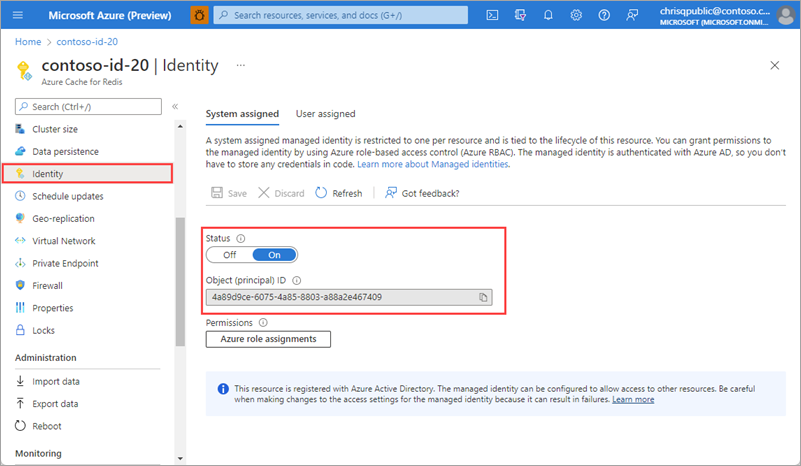801x466 pixels.
Task: Open the top bar feedback icon
Action: pos(632,15)
